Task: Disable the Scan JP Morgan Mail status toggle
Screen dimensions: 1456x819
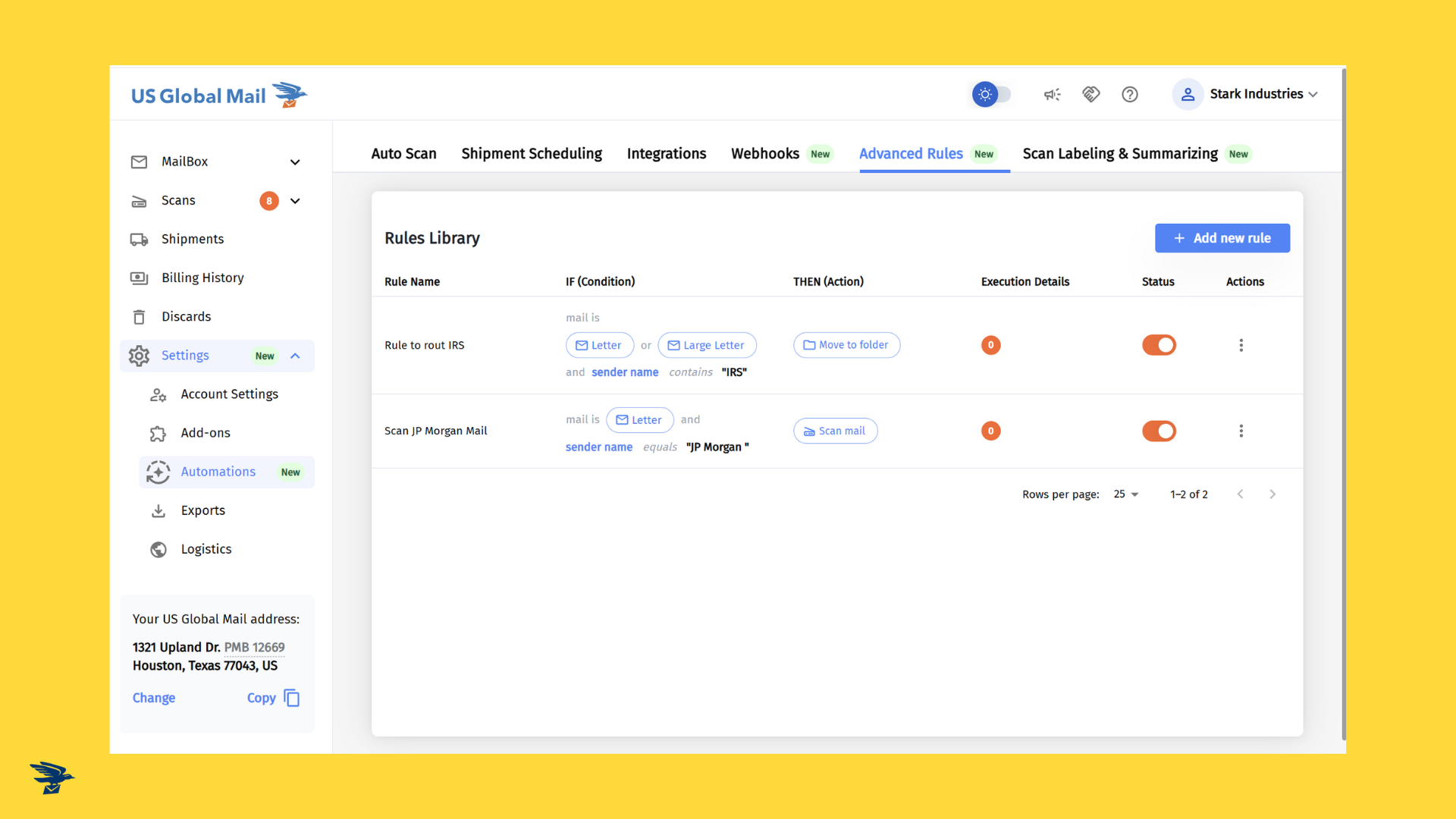Action: pos(1159,431)
